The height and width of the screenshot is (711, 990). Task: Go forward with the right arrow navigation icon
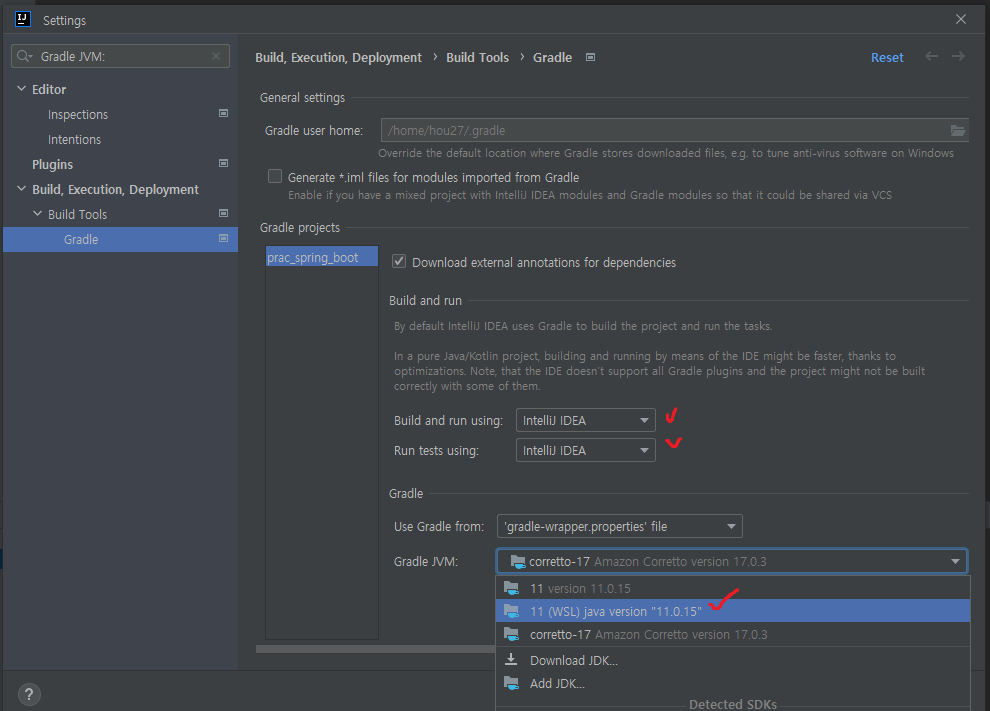coord(958,56)
